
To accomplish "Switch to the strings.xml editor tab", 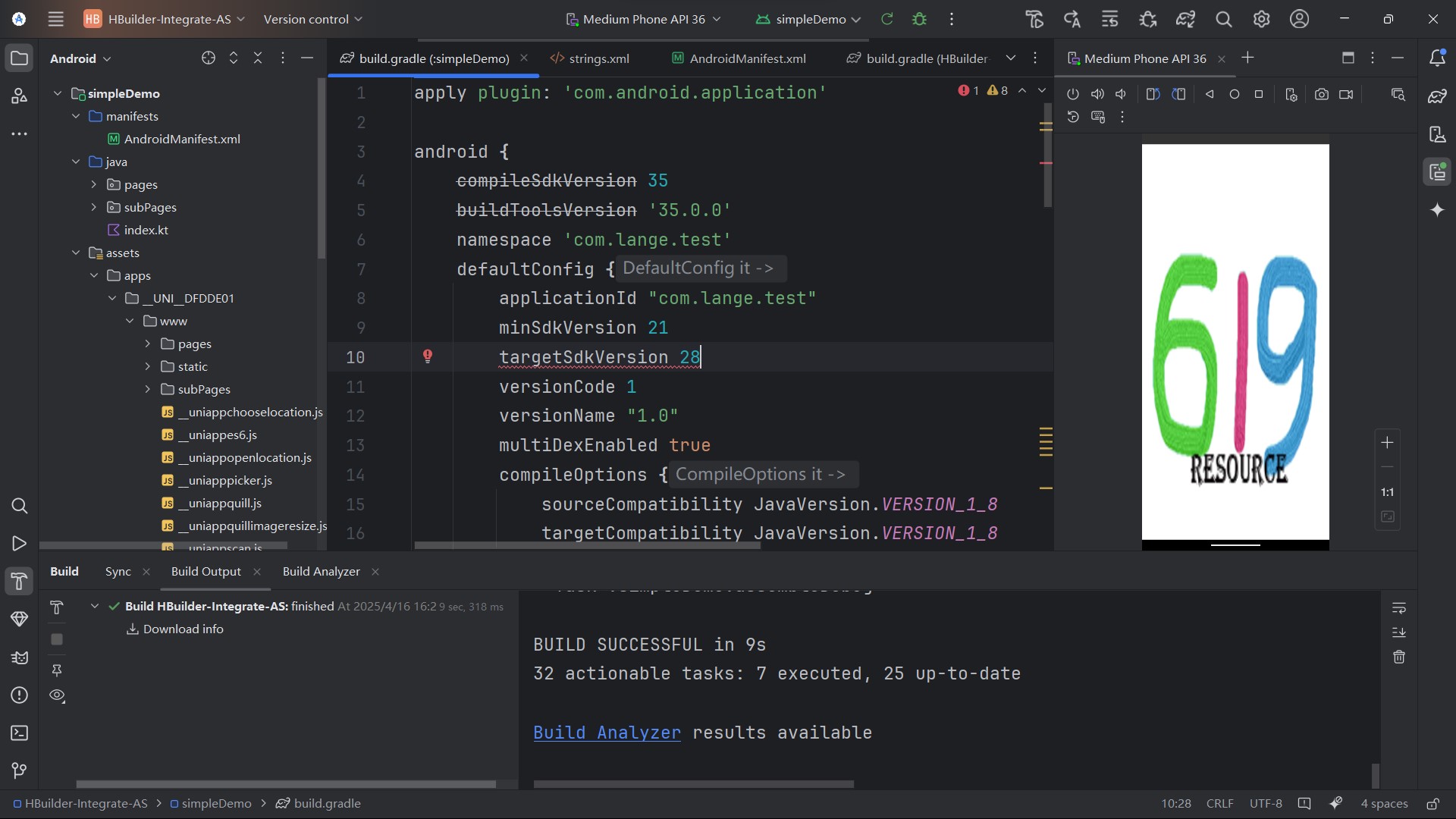I will click(x=598, y=58).
